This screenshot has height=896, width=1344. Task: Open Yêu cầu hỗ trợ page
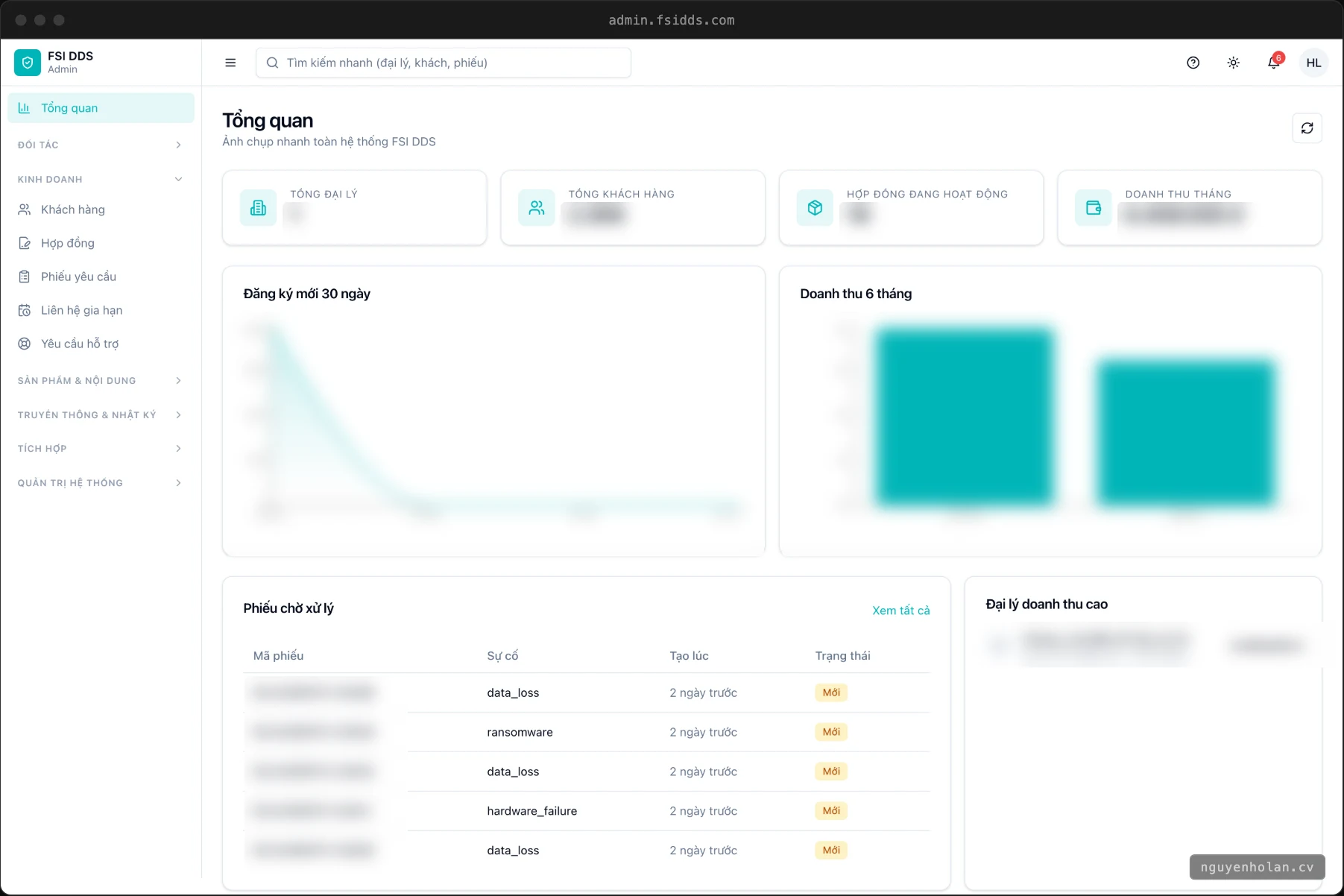(x=101, y=344)
